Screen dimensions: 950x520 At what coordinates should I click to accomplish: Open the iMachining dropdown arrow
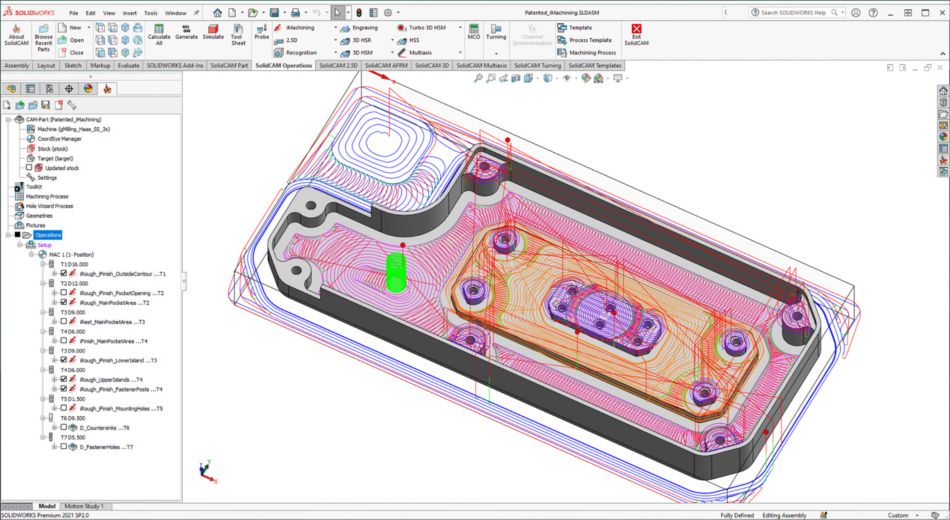[335, 28]
